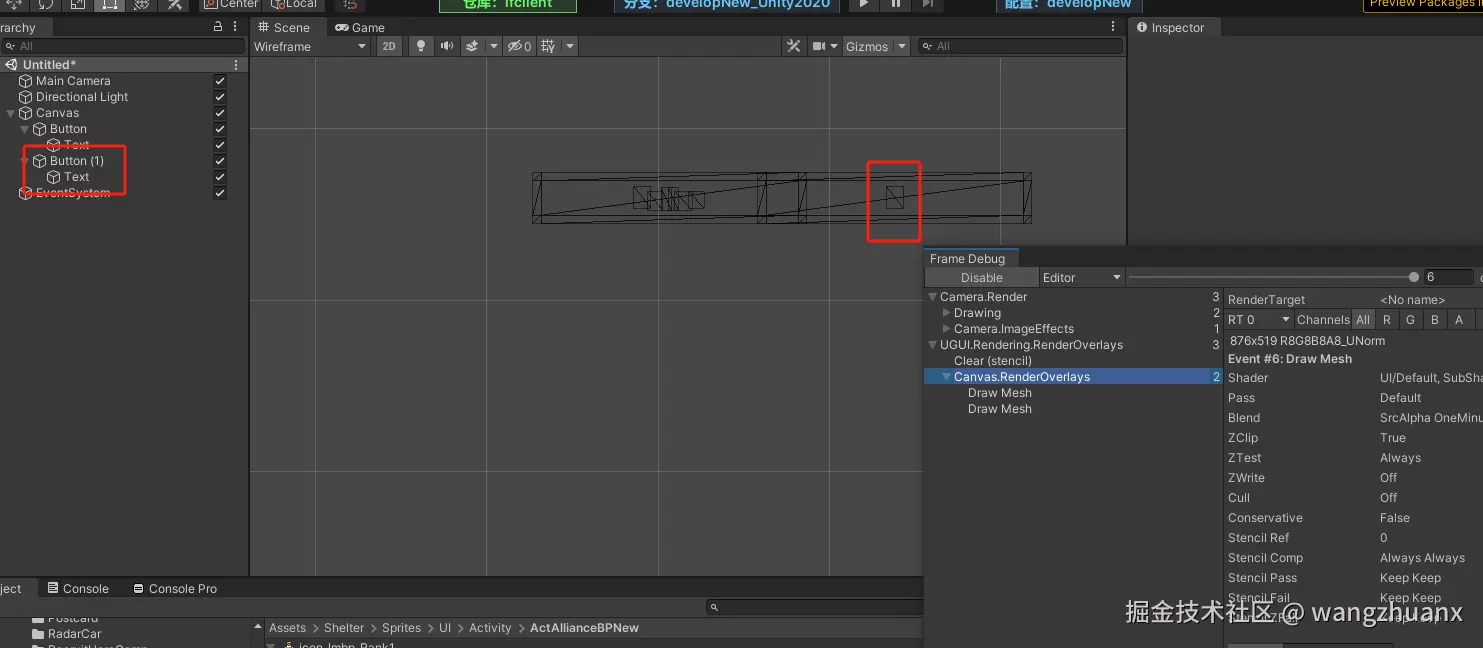
Task: Open the Gizmos dropdown arrow
Action: pyautogui.click(x=902, y=46)
